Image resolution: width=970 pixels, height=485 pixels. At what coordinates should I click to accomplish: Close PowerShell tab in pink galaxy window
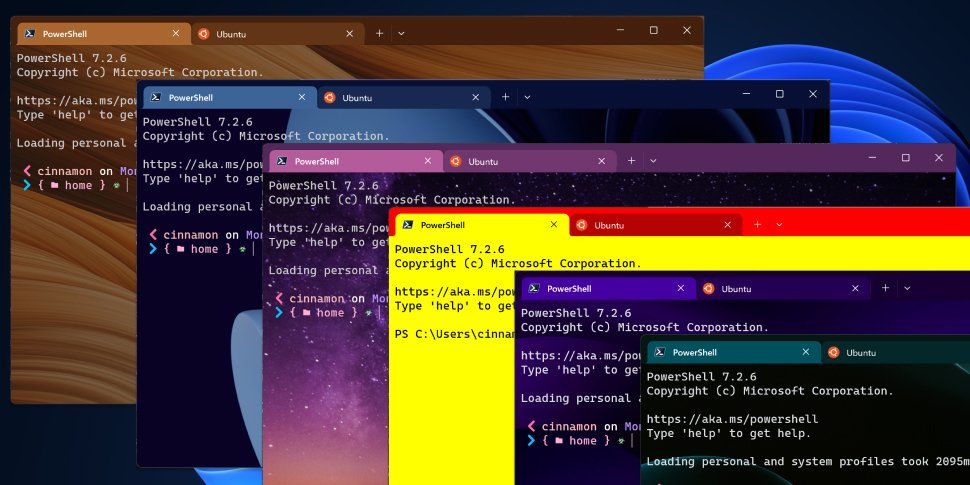[427, 161]
